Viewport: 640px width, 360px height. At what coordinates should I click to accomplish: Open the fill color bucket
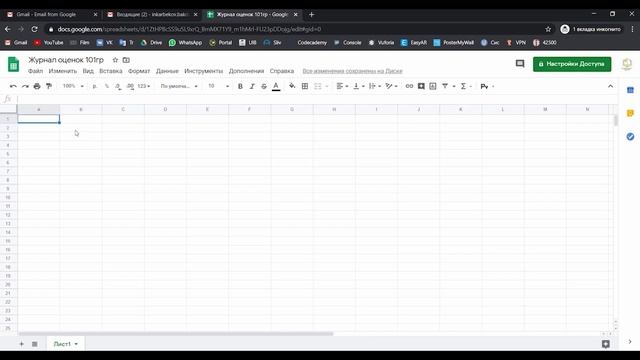point(292,86)
